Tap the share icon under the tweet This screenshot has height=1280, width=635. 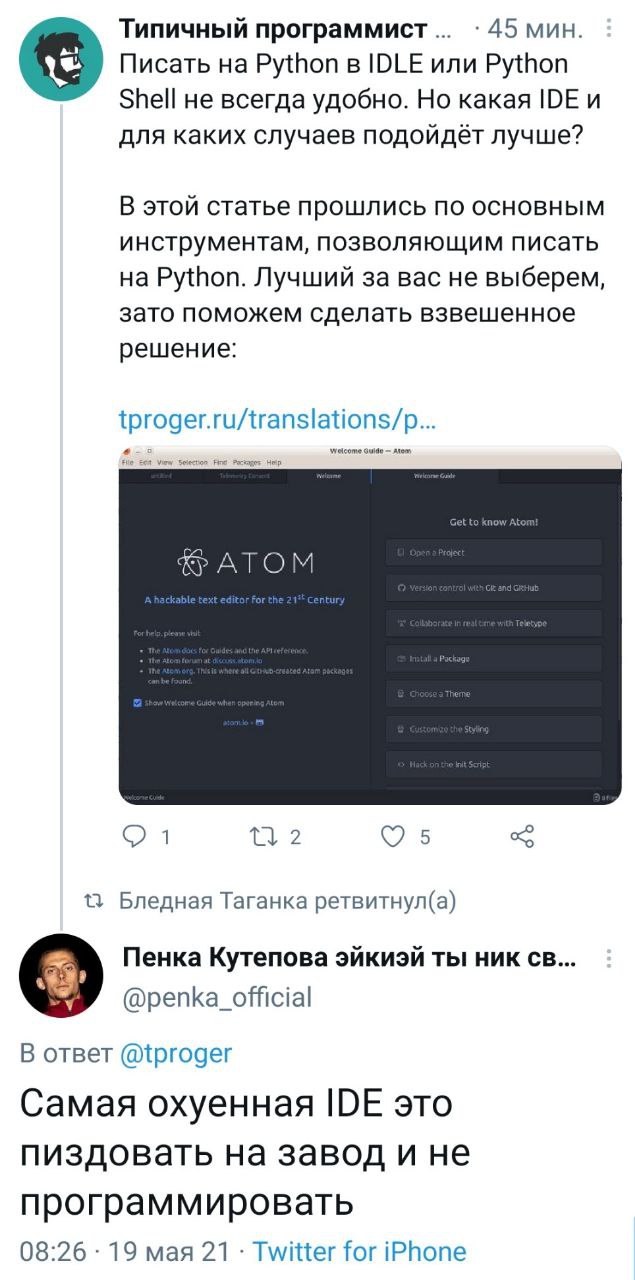(522, 837)
